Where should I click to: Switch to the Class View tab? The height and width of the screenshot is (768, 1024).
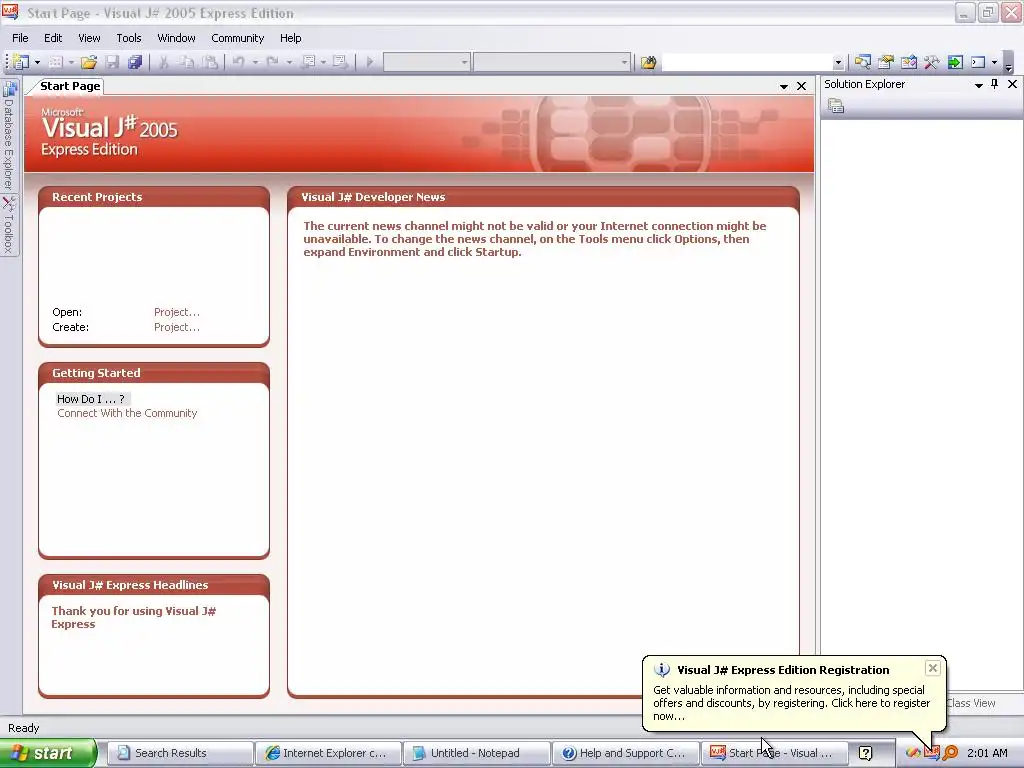click(x=970, y=703)
